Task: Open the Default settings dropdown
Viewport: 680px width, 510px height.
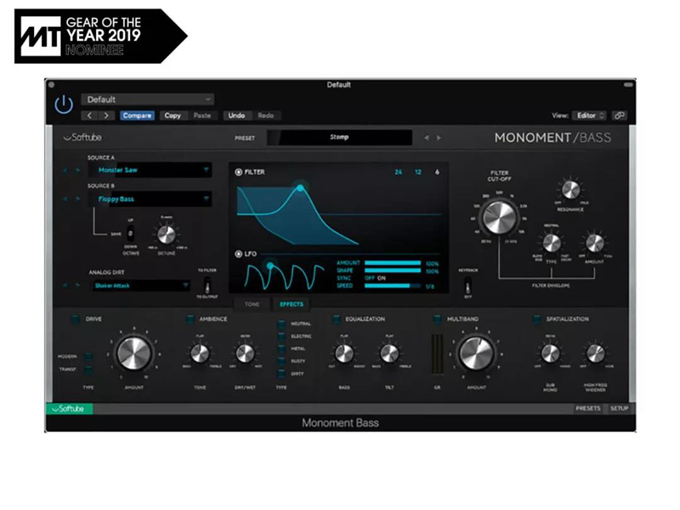Action: [x=147, y=99]
